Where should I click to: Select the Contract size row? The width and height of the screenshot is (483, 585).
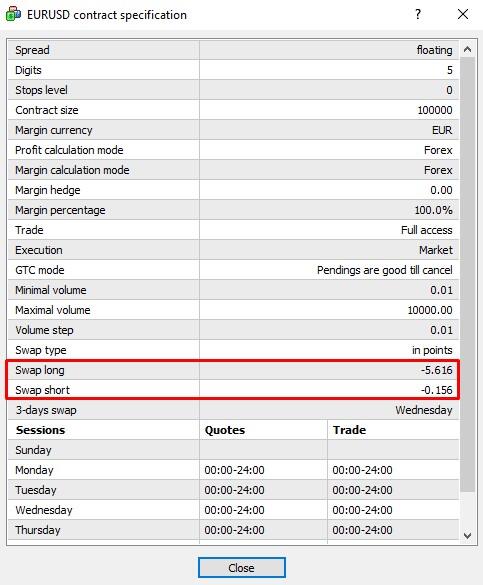(x=233, y=110)
